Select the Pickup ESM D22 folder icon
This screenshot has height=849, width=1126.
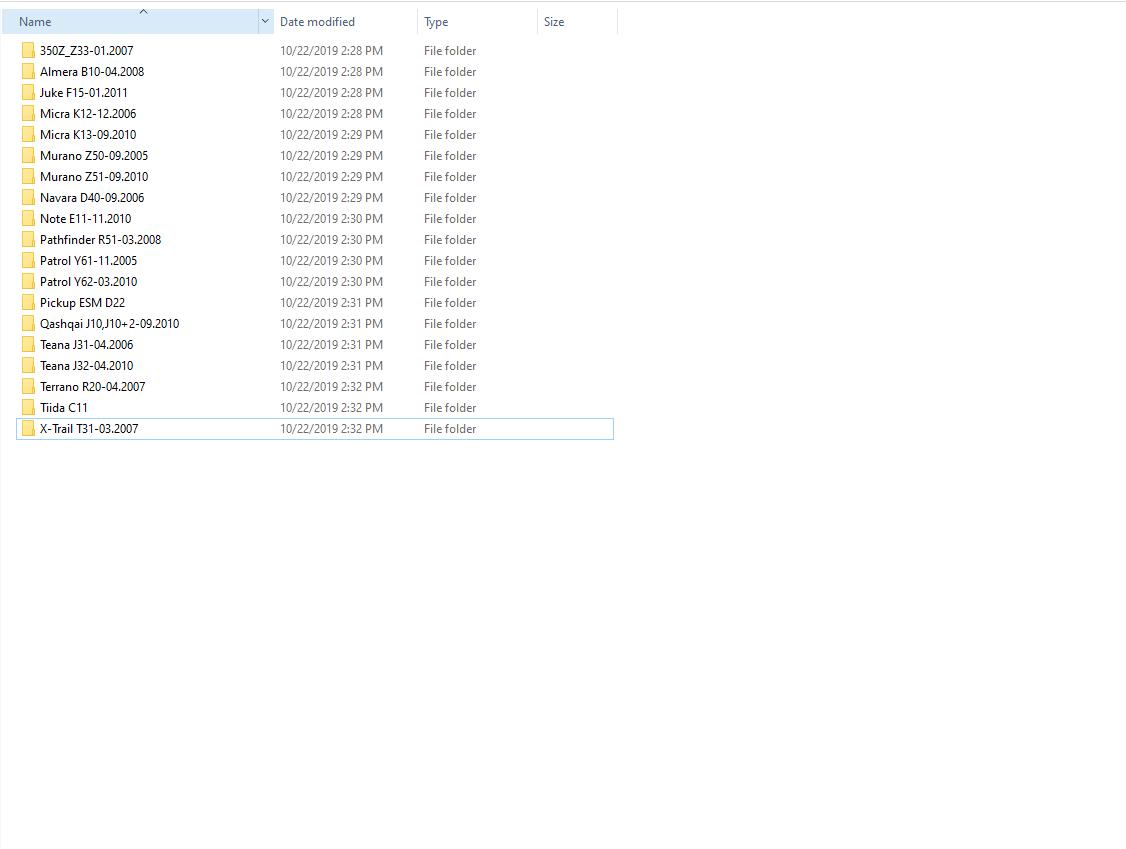[x=28, y=302]
